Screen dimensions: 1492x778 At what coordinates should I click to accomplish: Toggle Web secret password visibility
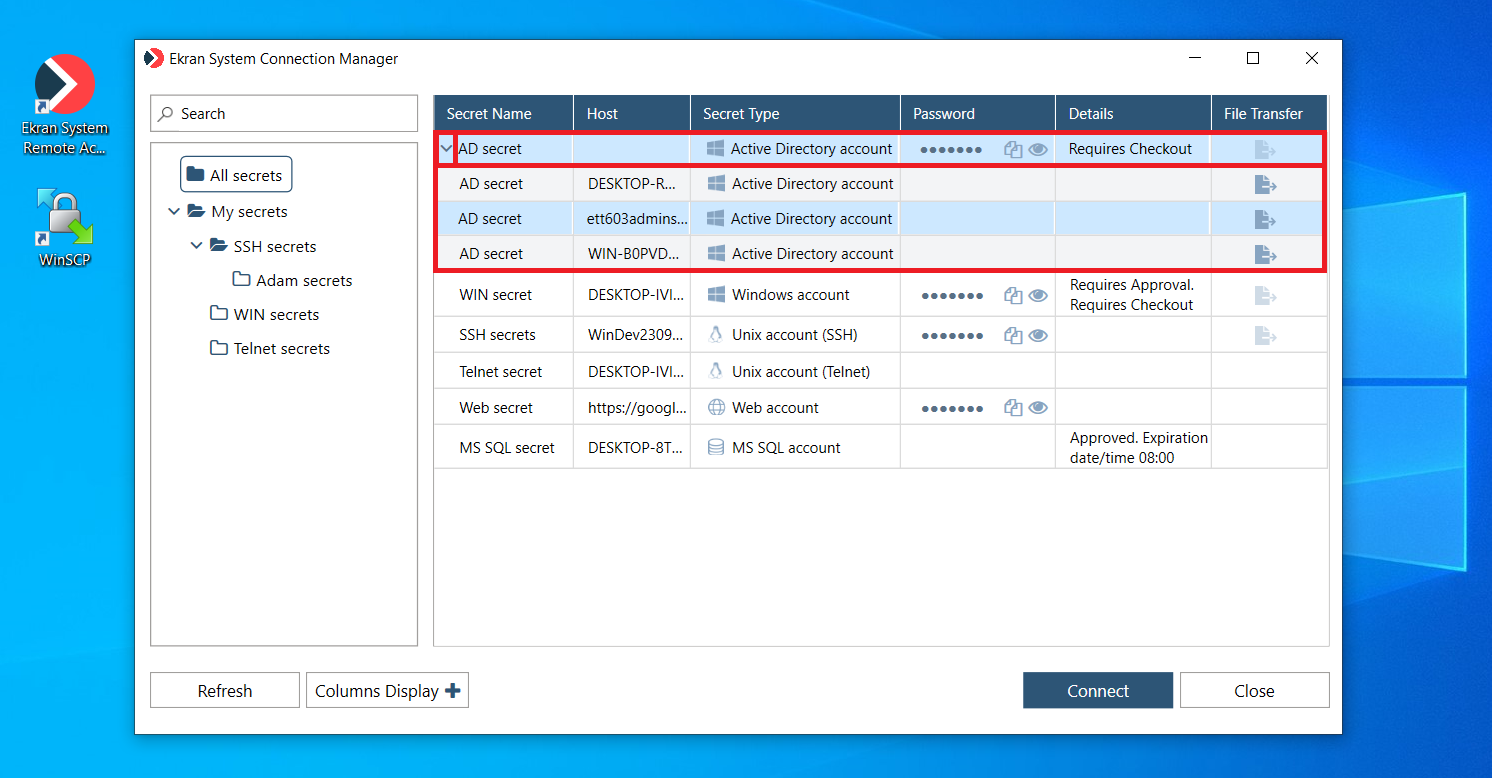click(1038, 408)
